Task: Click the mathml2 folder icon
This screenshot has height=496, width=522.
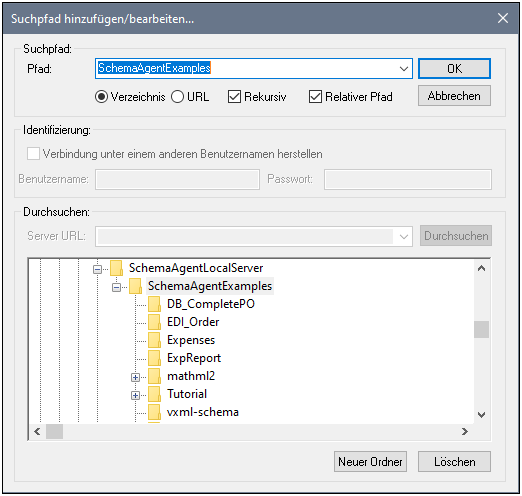Action: tap(155, 376)
